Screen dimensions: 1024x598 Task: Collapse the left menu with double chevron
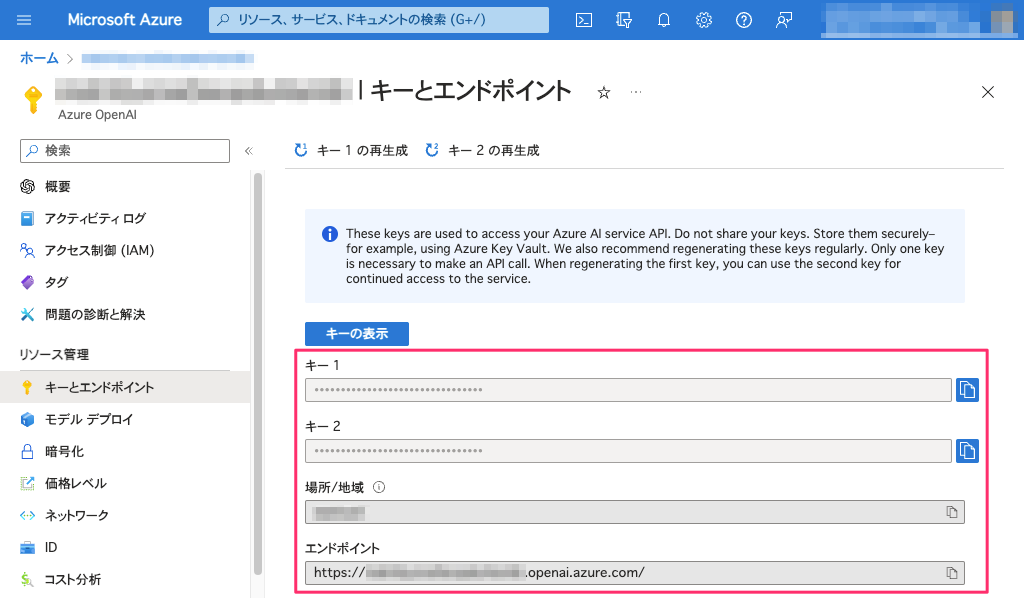pyautogui.click(x=249, y=151)
